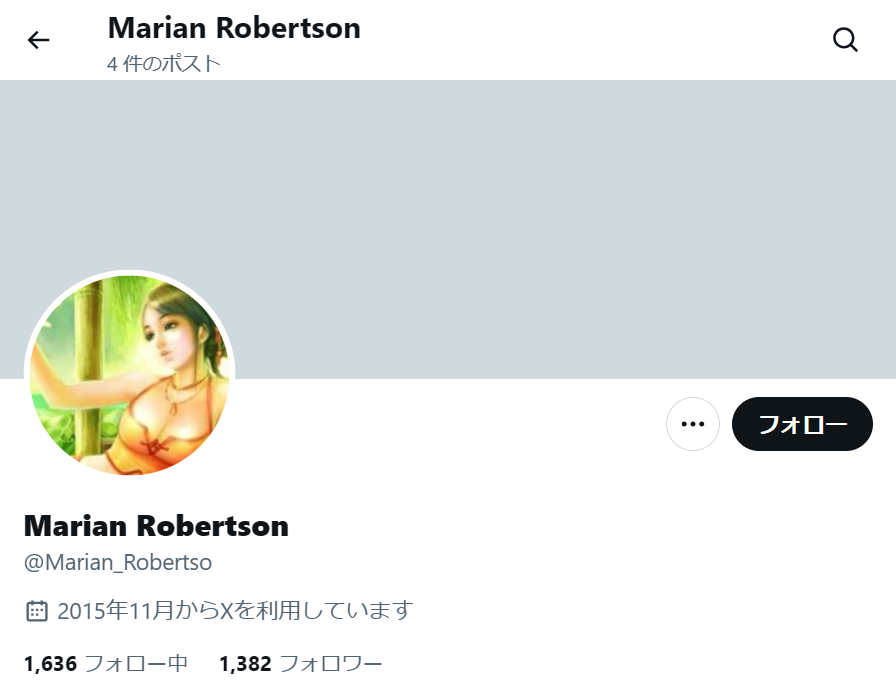Image resolution: width=896 pixels, height=684 pixels.
Task: Click the 1,636 following number
Action: click(x=50, y=663)
